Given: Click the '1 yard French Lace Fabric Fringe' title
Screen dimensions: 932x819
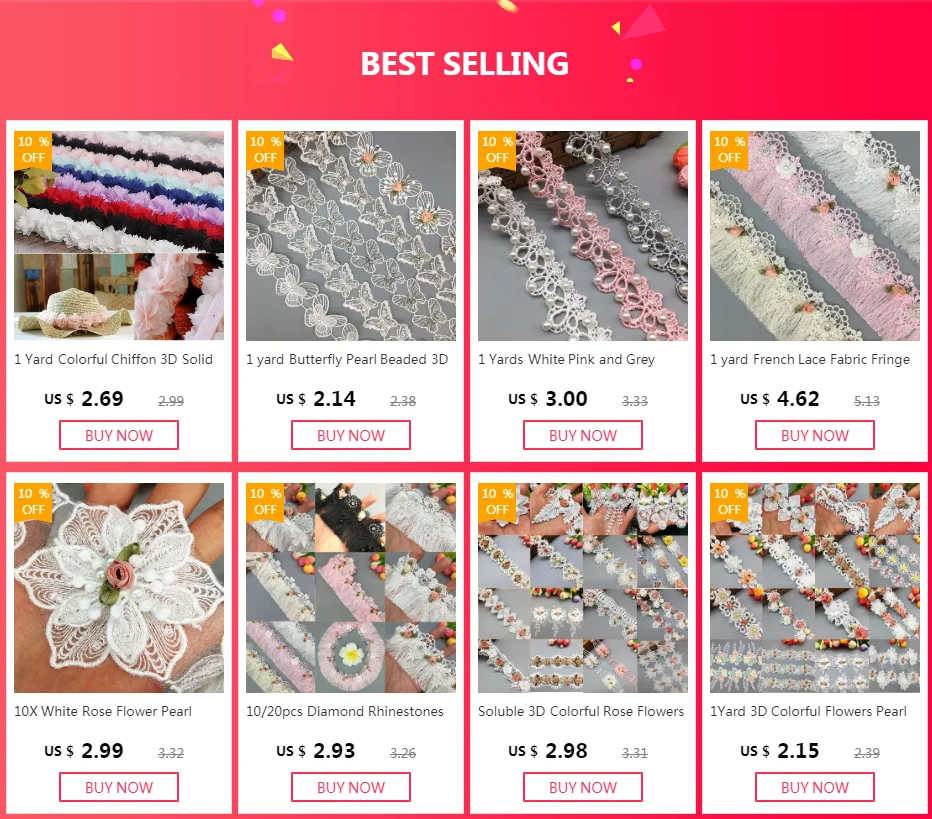Looking at the screenshot, I should 810,360.
